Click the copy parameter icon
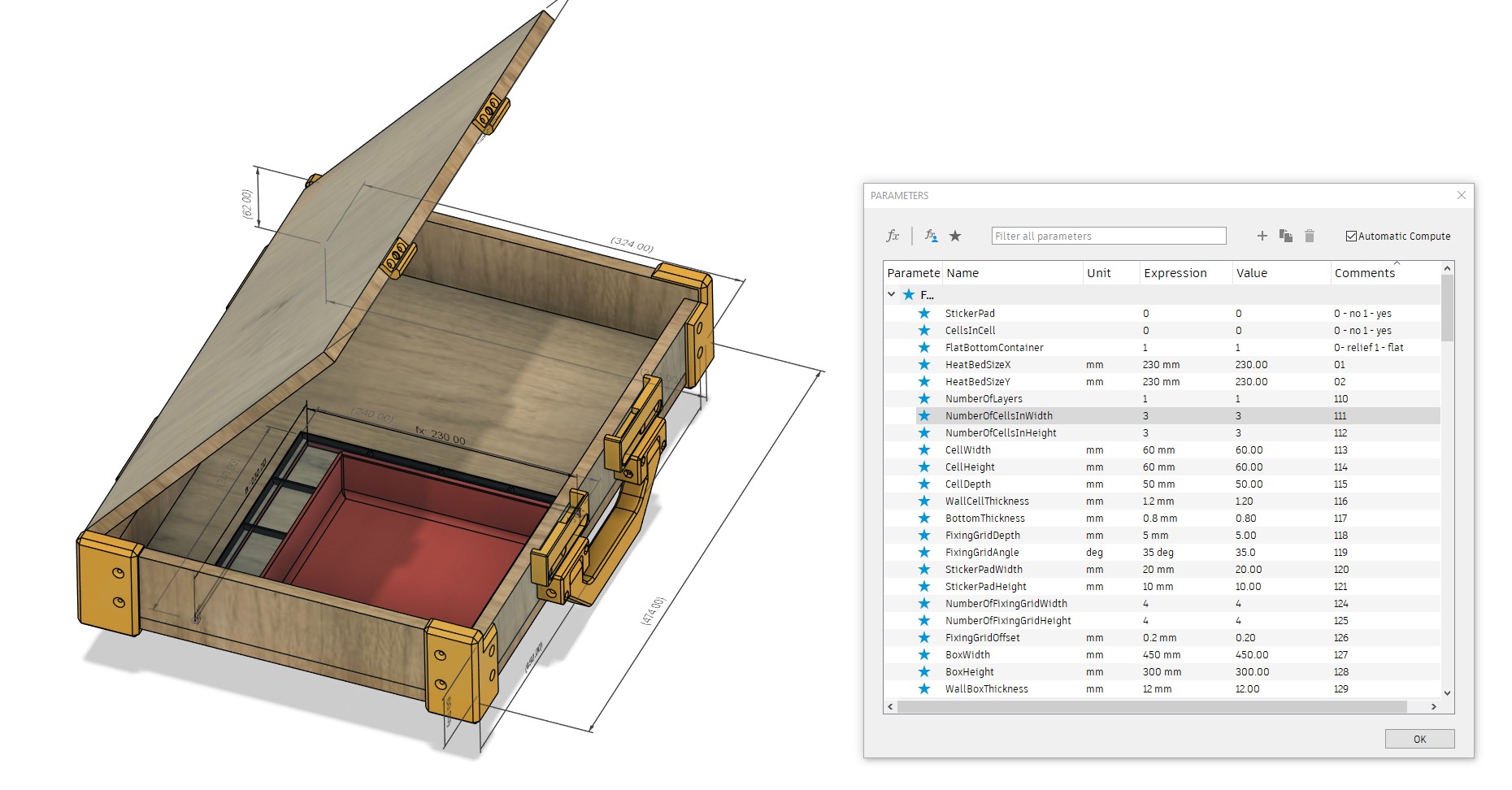 [1287, 236]
